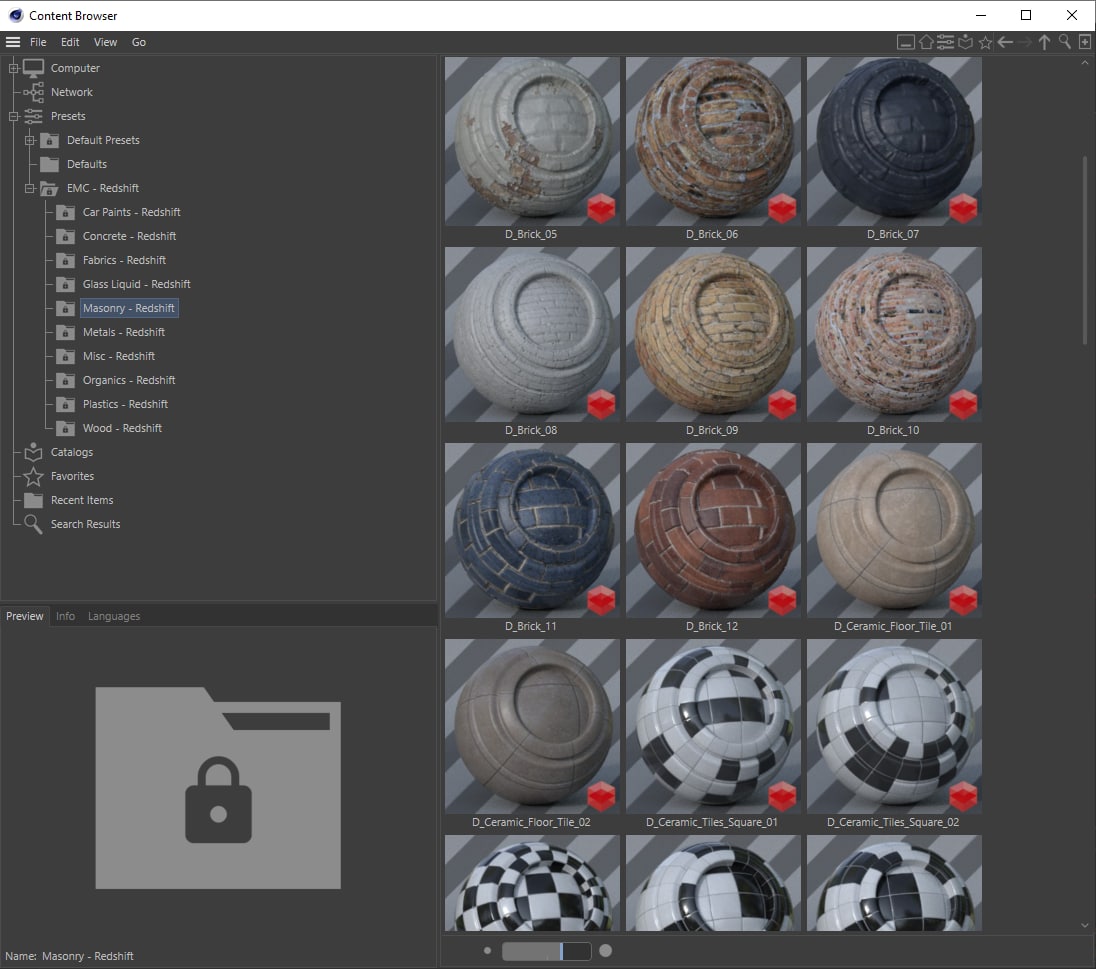Screen dimensions: 1096x969
Task: Click the Cinema 4D title bar logo
Action: (15, 15)
